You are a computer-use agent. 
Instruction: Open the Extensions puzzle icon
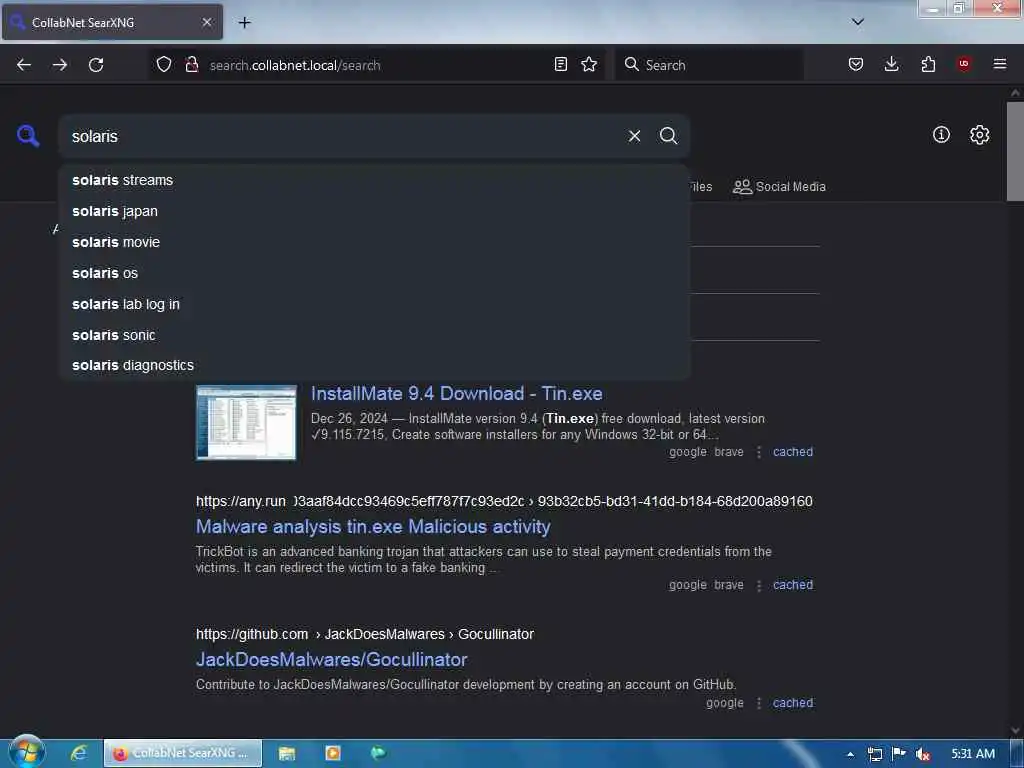[928, 64]
